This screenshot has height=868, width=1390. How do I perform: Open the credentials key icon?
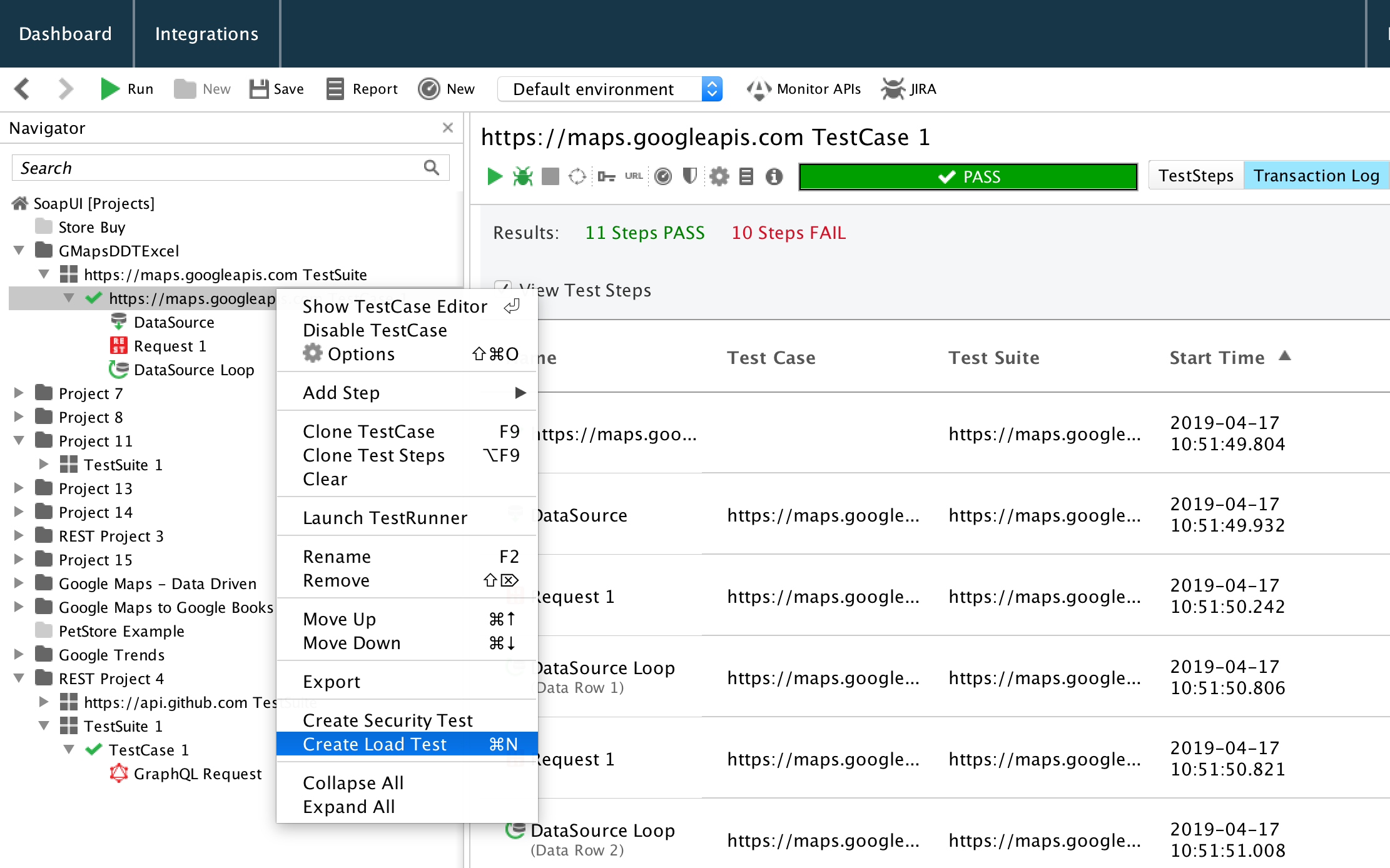point(606,177)
